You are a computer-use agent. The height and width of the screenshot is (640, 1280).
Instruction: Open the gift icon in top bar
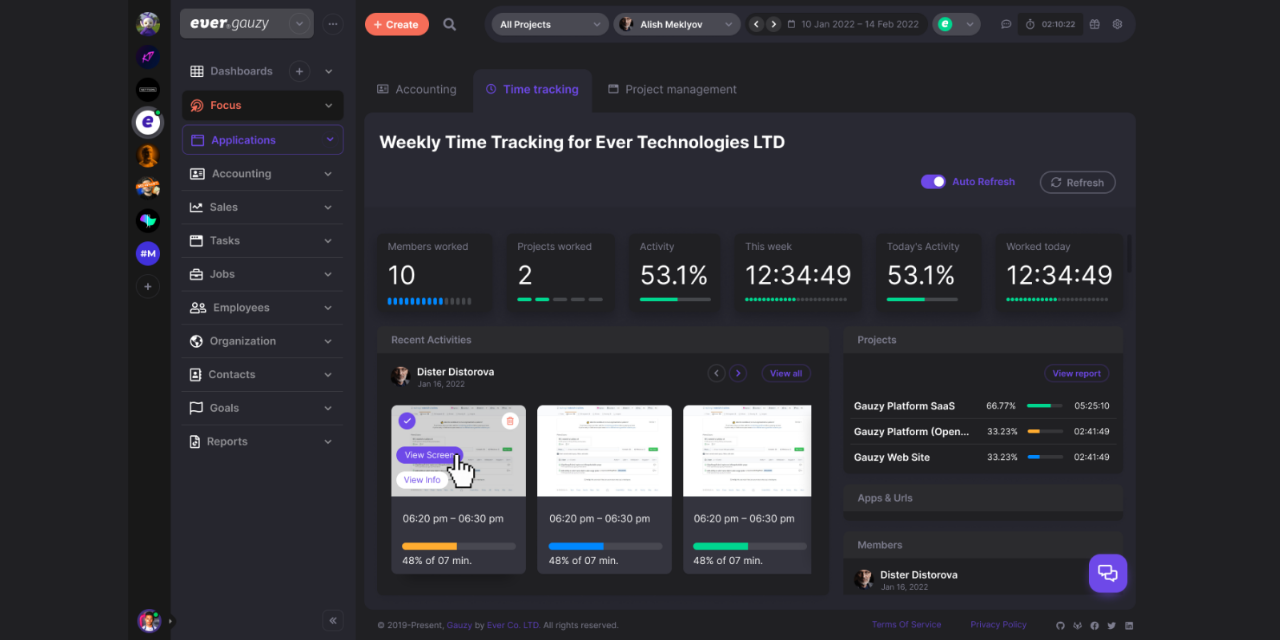(1095, 24)
